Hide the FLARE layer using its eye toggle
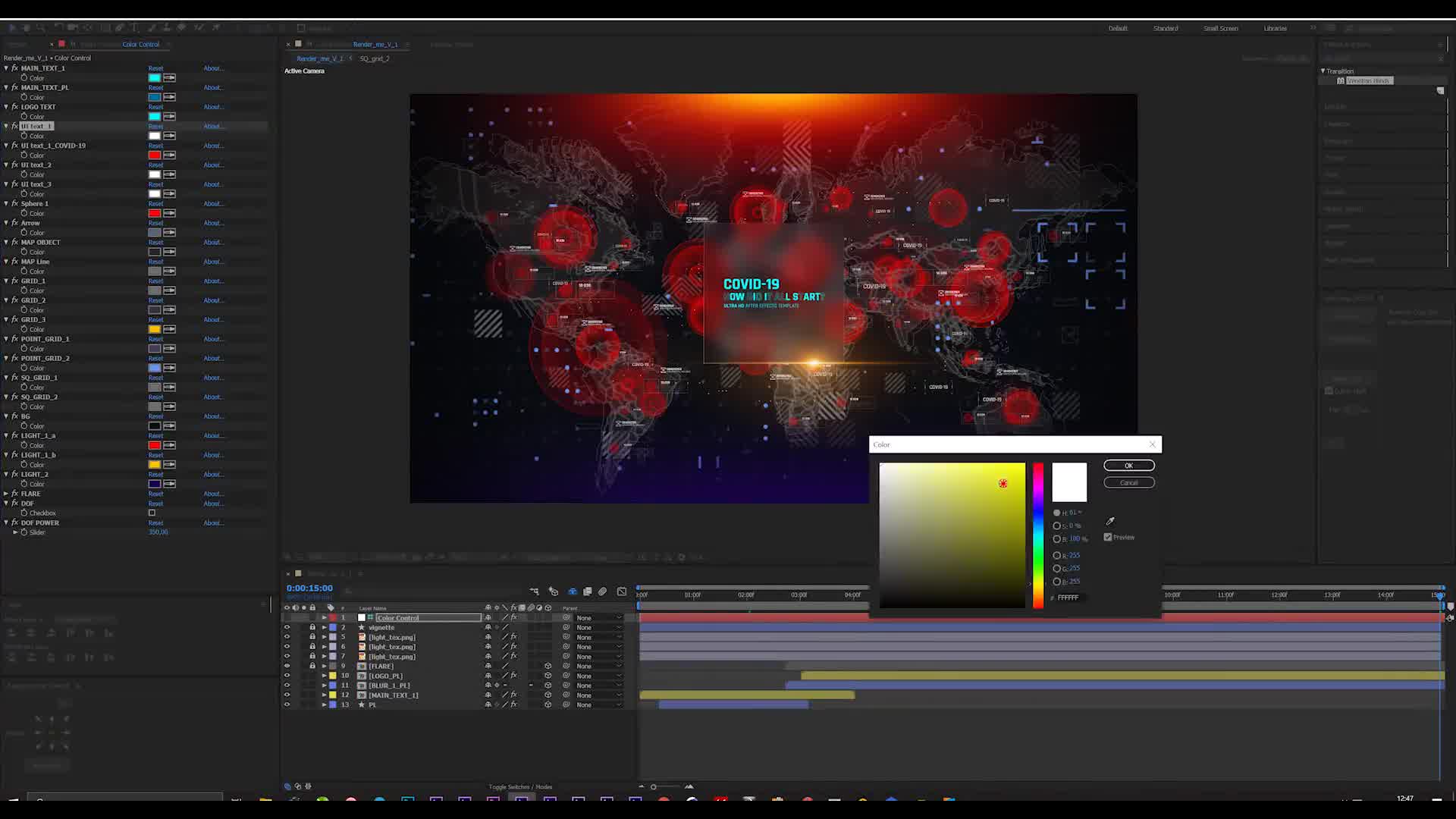Image resolution: width=1456 pixels, height=819 pixels. point(287,666)
